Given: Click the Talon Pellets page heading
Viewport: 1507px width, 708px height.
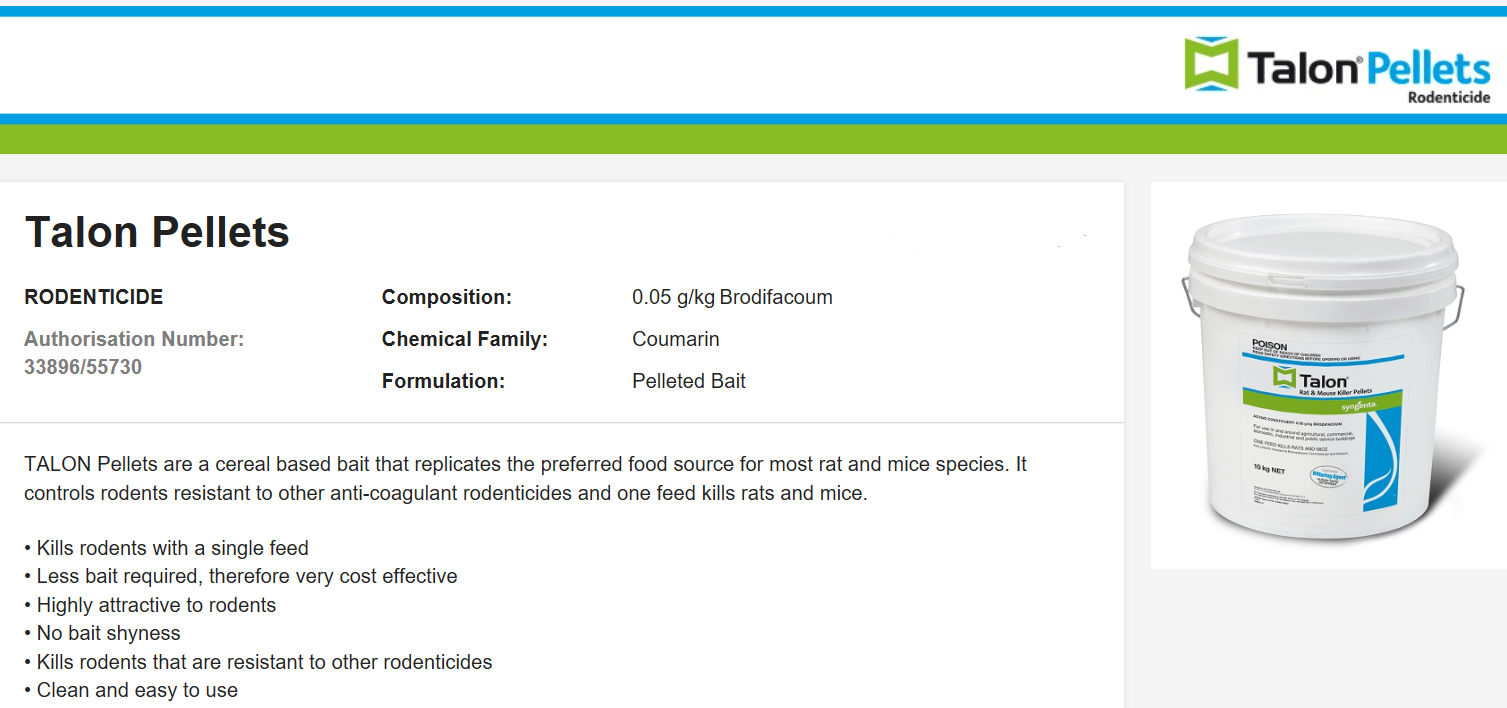Looking at the screenshot, I should [x=157, y=232].
